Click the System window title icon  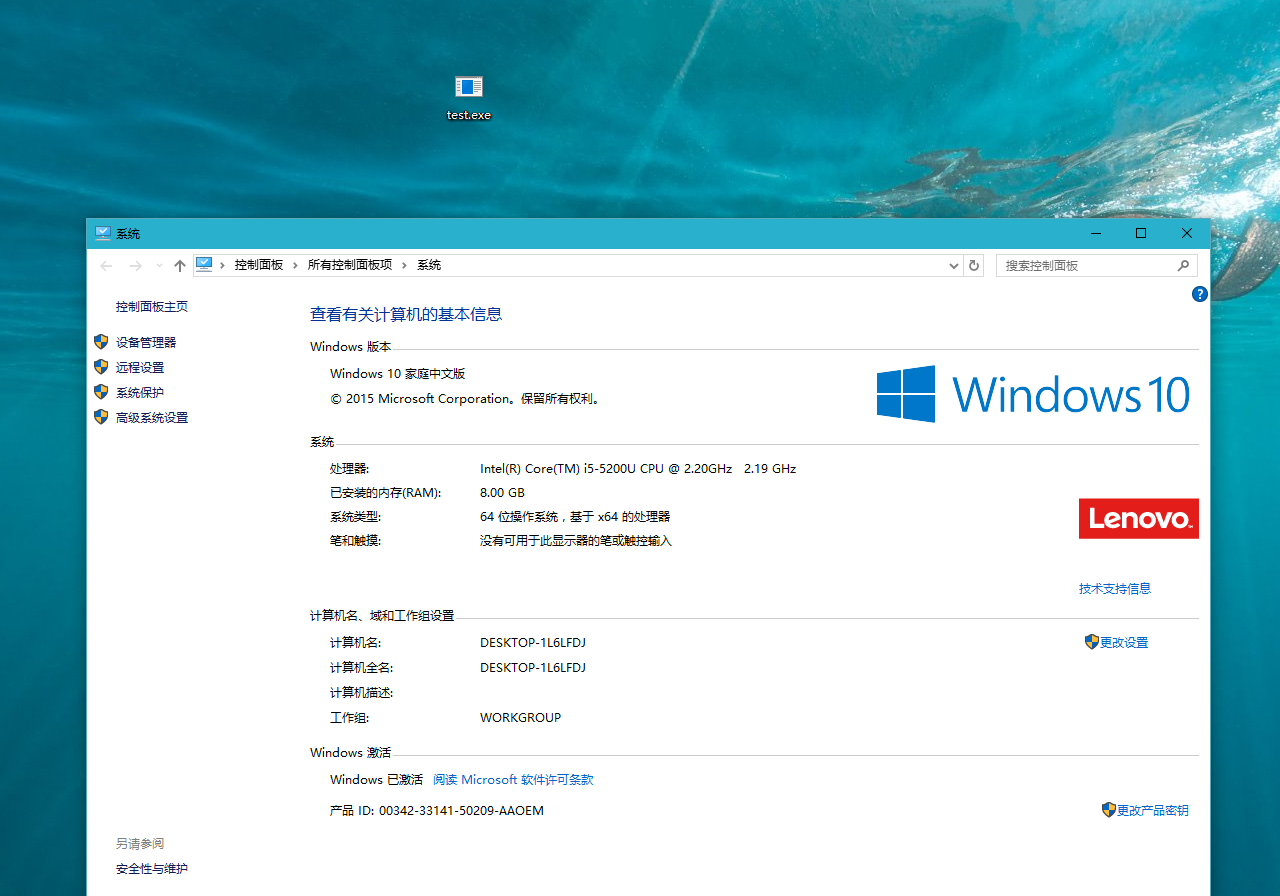[x=103, y=233]
